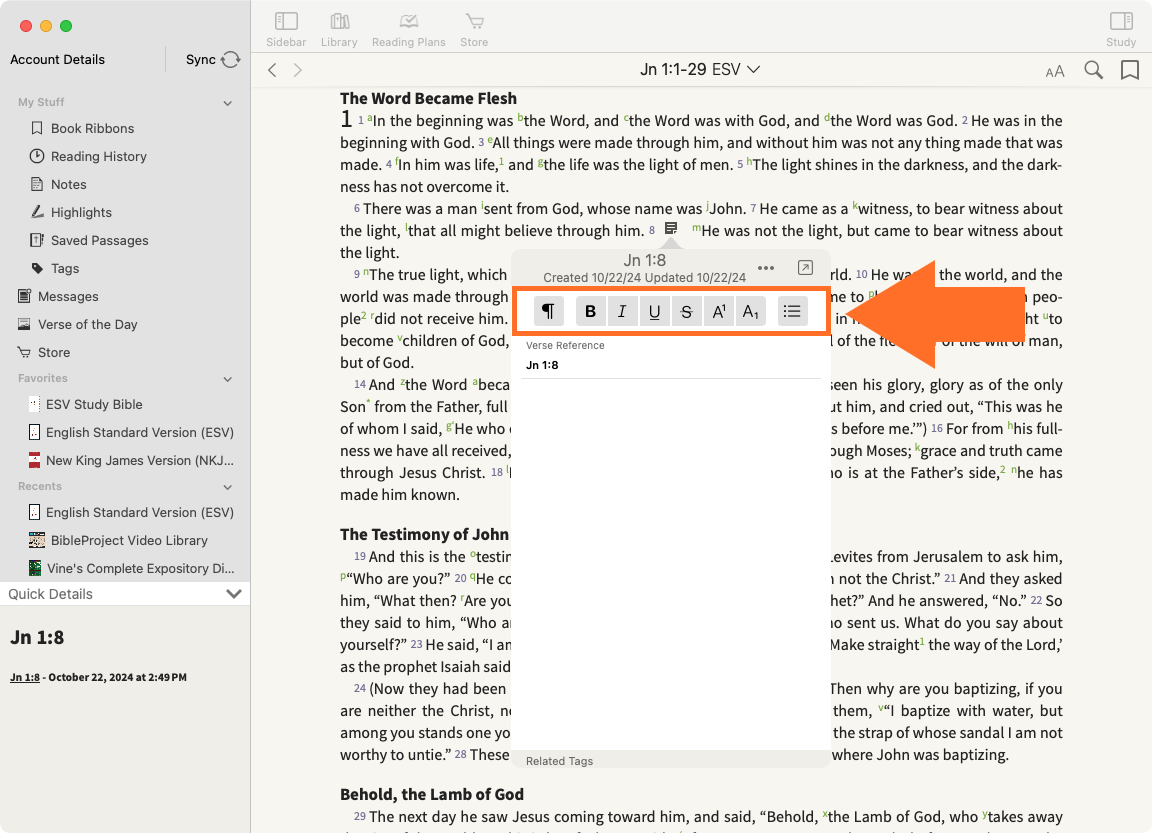Click the Jn 1:8 link in Quick Details
This screenshot has width=1152, height=833.
coord(25,677)
